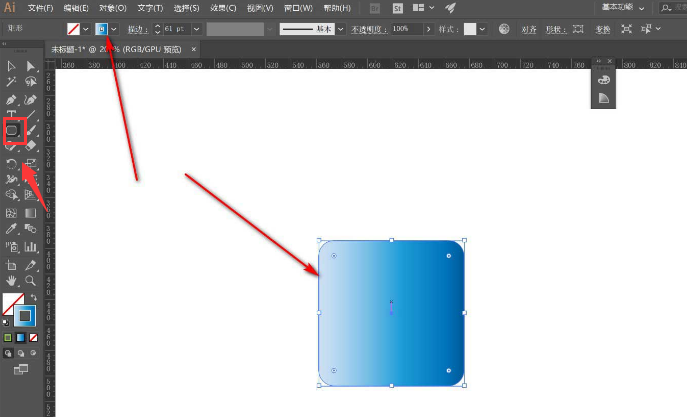Screen dimensions: 687x417
Task: Select the Selection tool (black arrow)
Action: [x=11, y=66]
